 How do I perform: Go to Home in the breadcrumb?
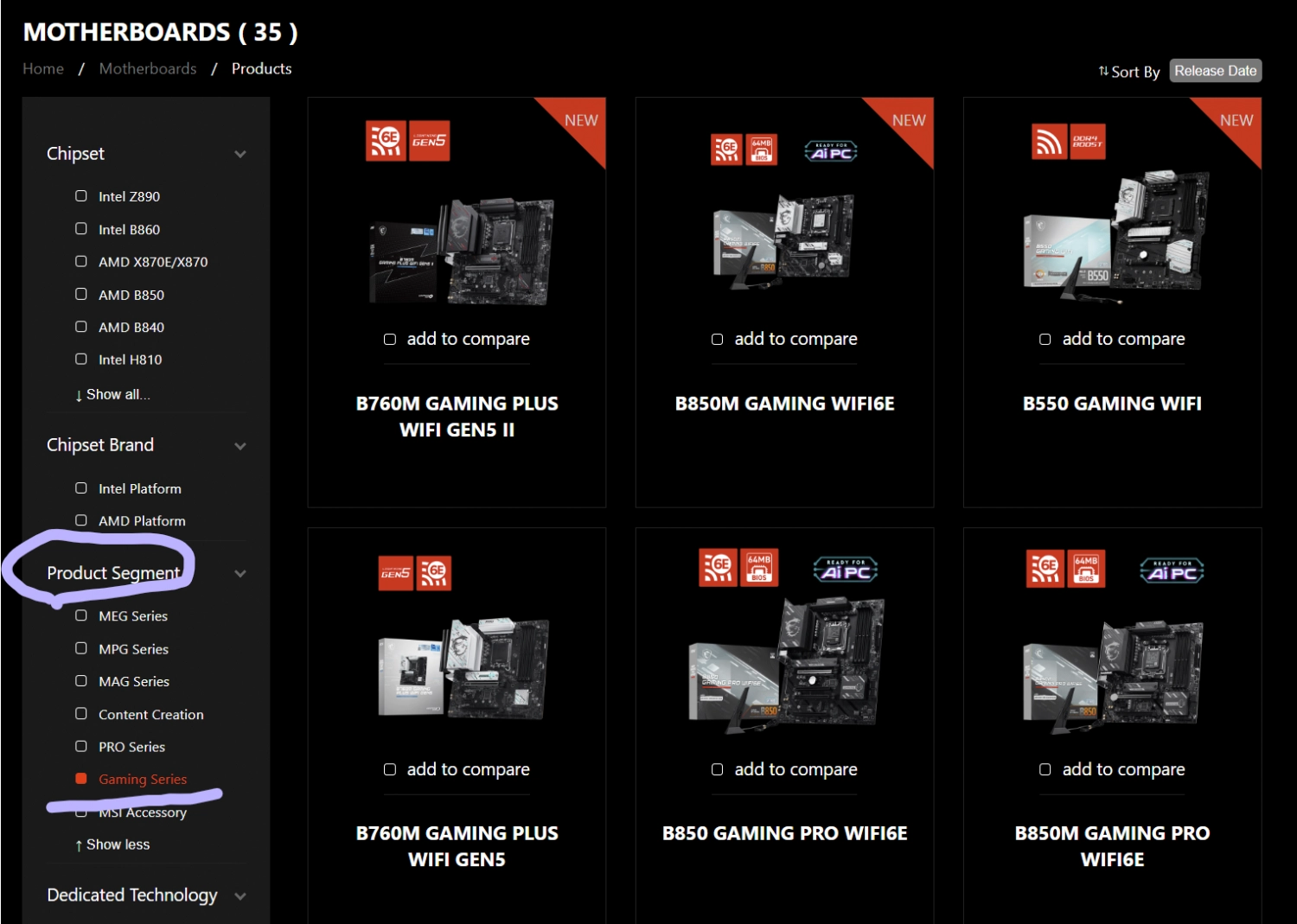pos(43,68)
